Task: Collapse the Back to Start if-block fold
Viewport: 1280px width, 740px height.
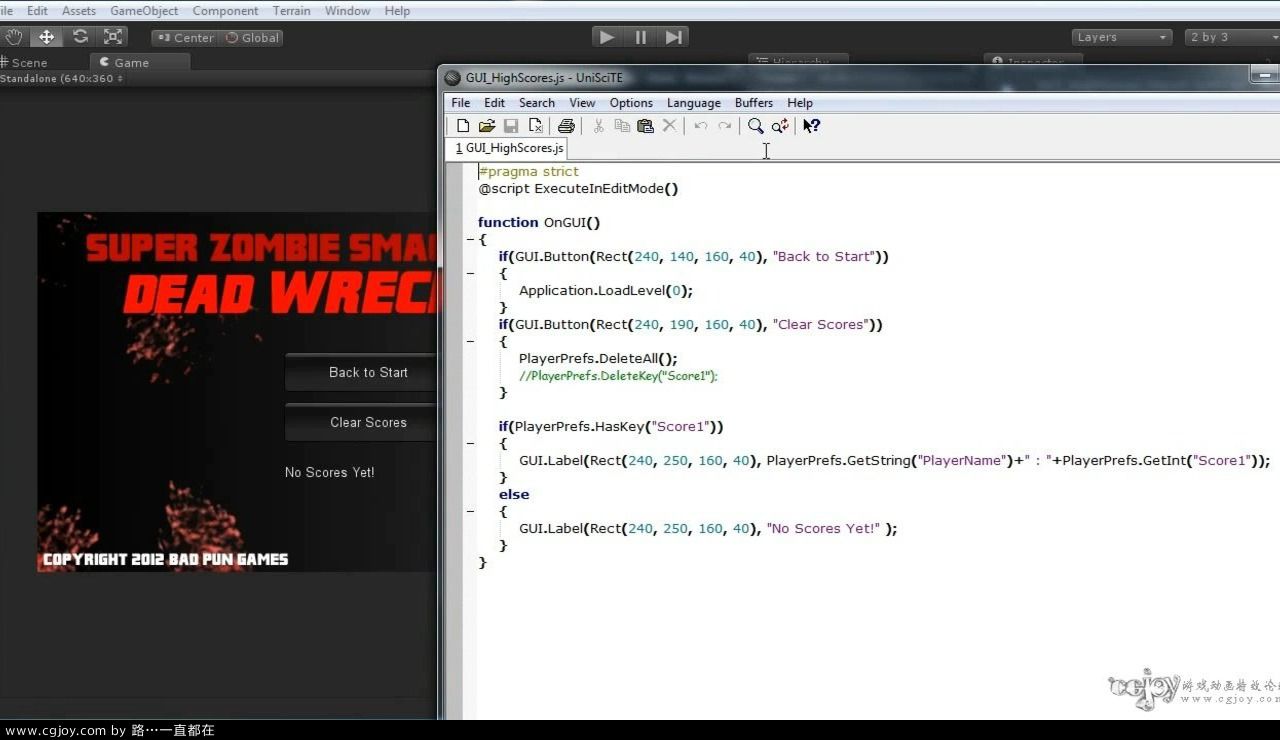Action: point(470,274)
